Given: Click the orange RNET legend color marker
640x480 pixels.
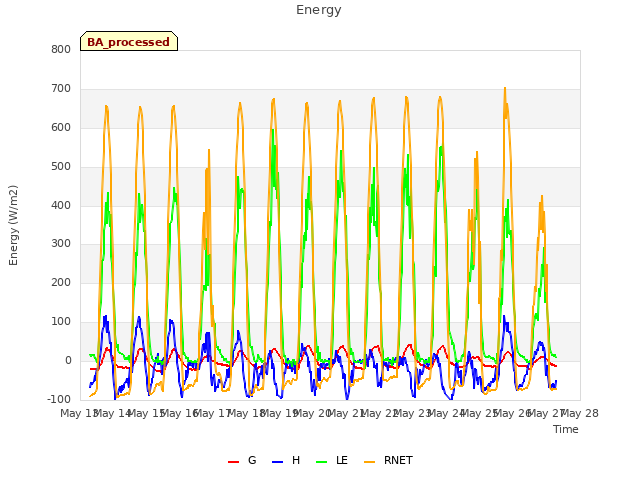Looking at the screenshot, I should [x=369, y=462].
